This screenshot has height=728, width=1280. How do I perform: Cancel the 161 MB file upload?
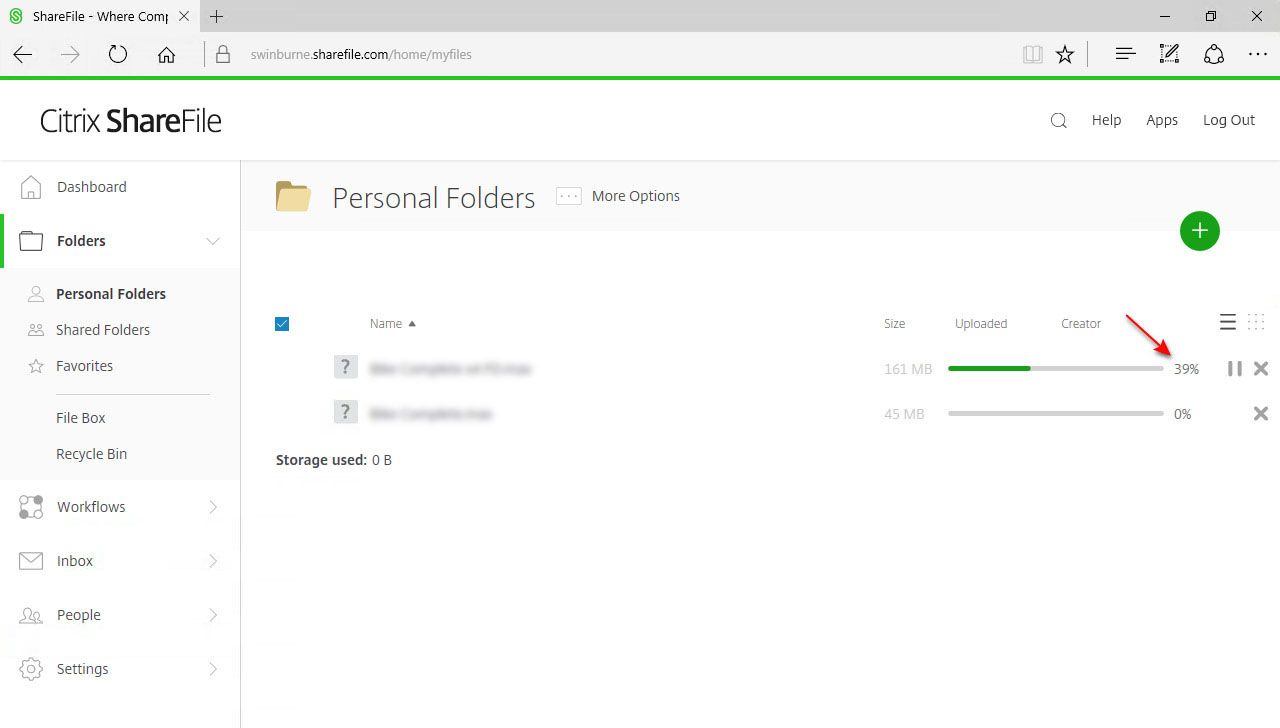click(x=1261, y=369)
